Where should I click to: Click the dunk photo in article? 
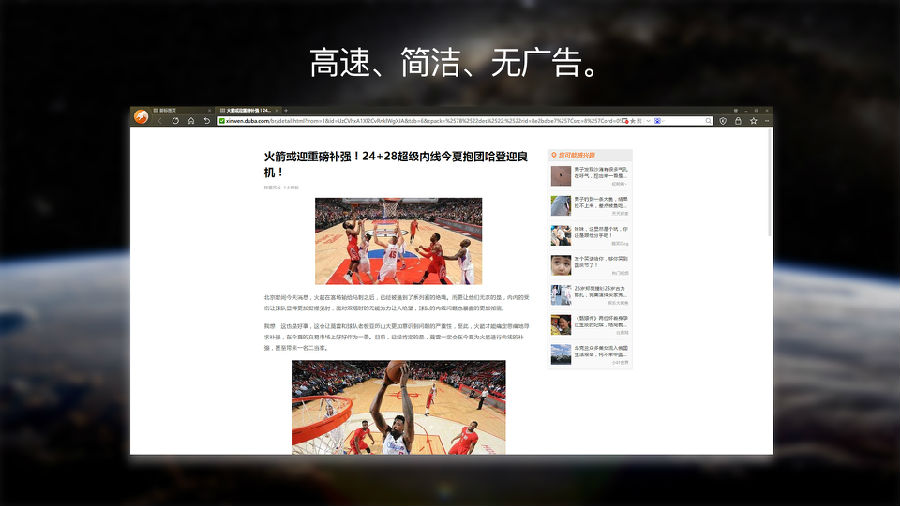point(398,407)
